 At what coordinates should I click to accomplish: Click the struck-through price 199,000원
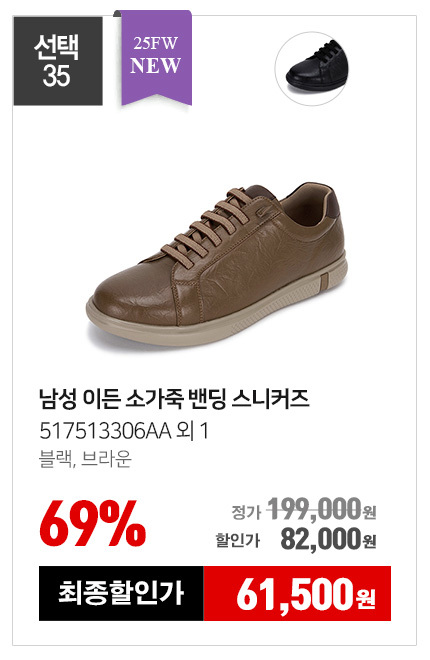click(x=322, y=509)
